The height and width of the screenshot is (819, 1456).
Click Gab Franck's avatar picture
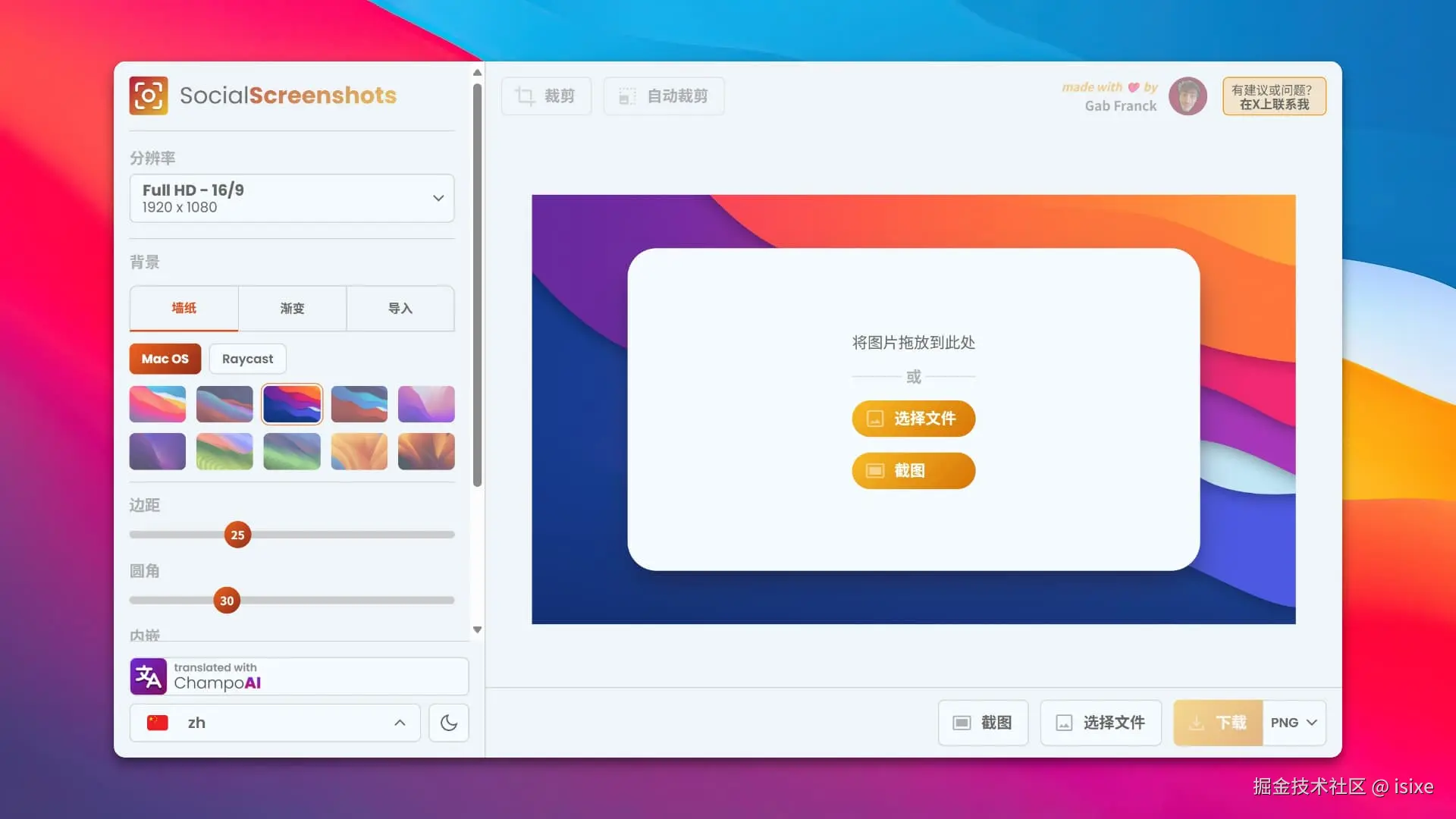[x=1188, y=96]
